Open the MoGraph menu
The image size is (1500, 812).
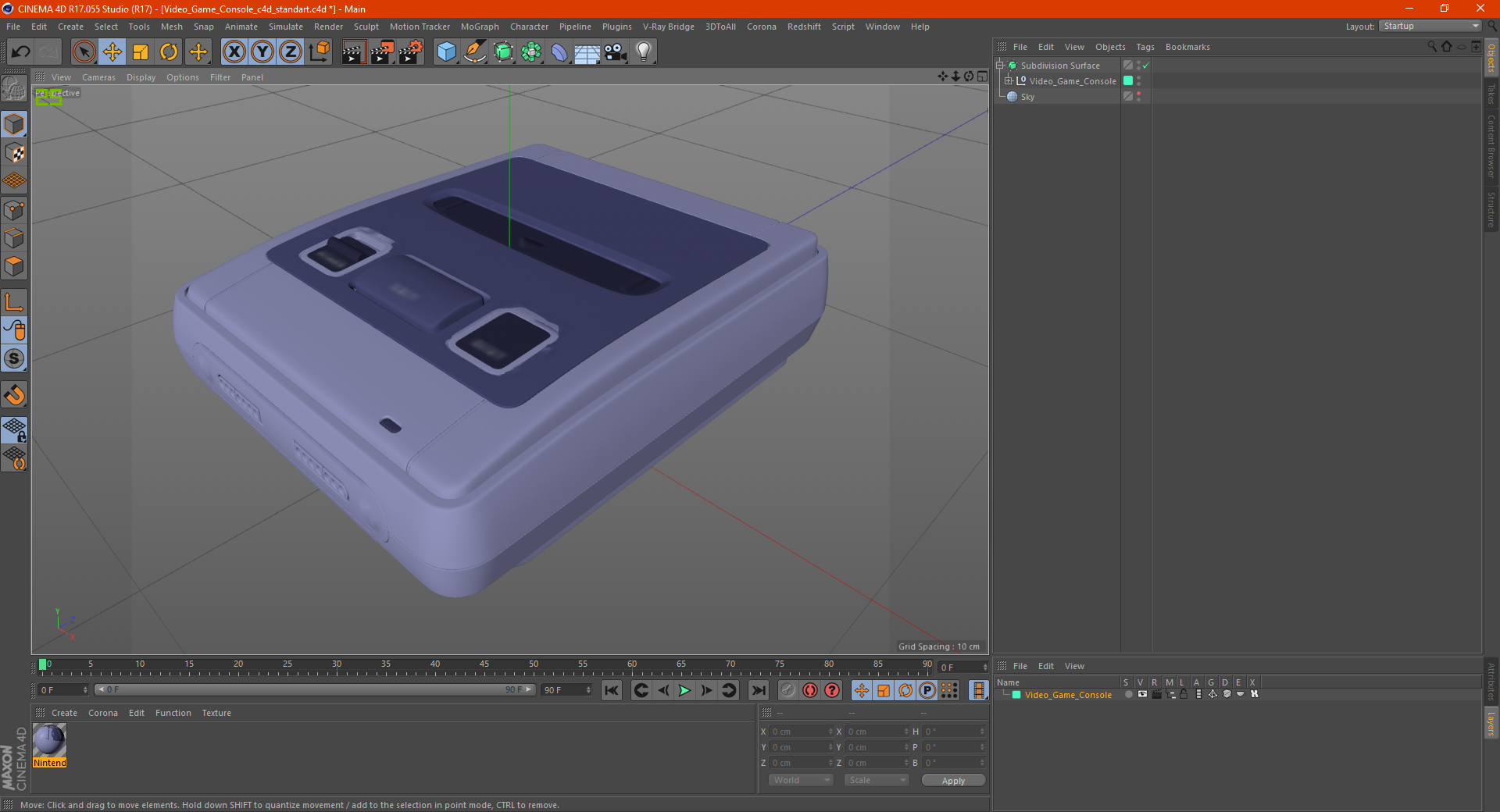pos(480,27)
